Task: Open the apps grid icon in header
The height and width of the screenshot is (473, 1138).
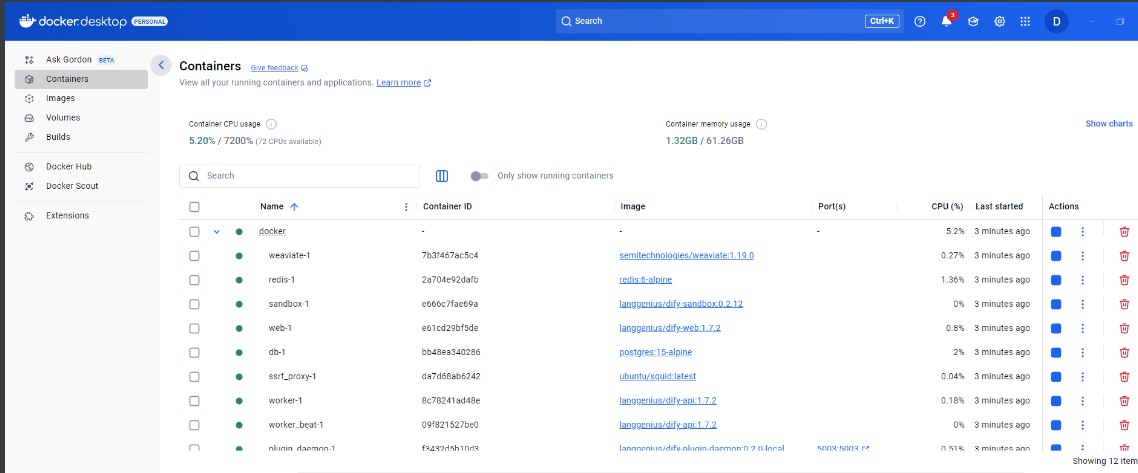Action: click(1026, 22)
